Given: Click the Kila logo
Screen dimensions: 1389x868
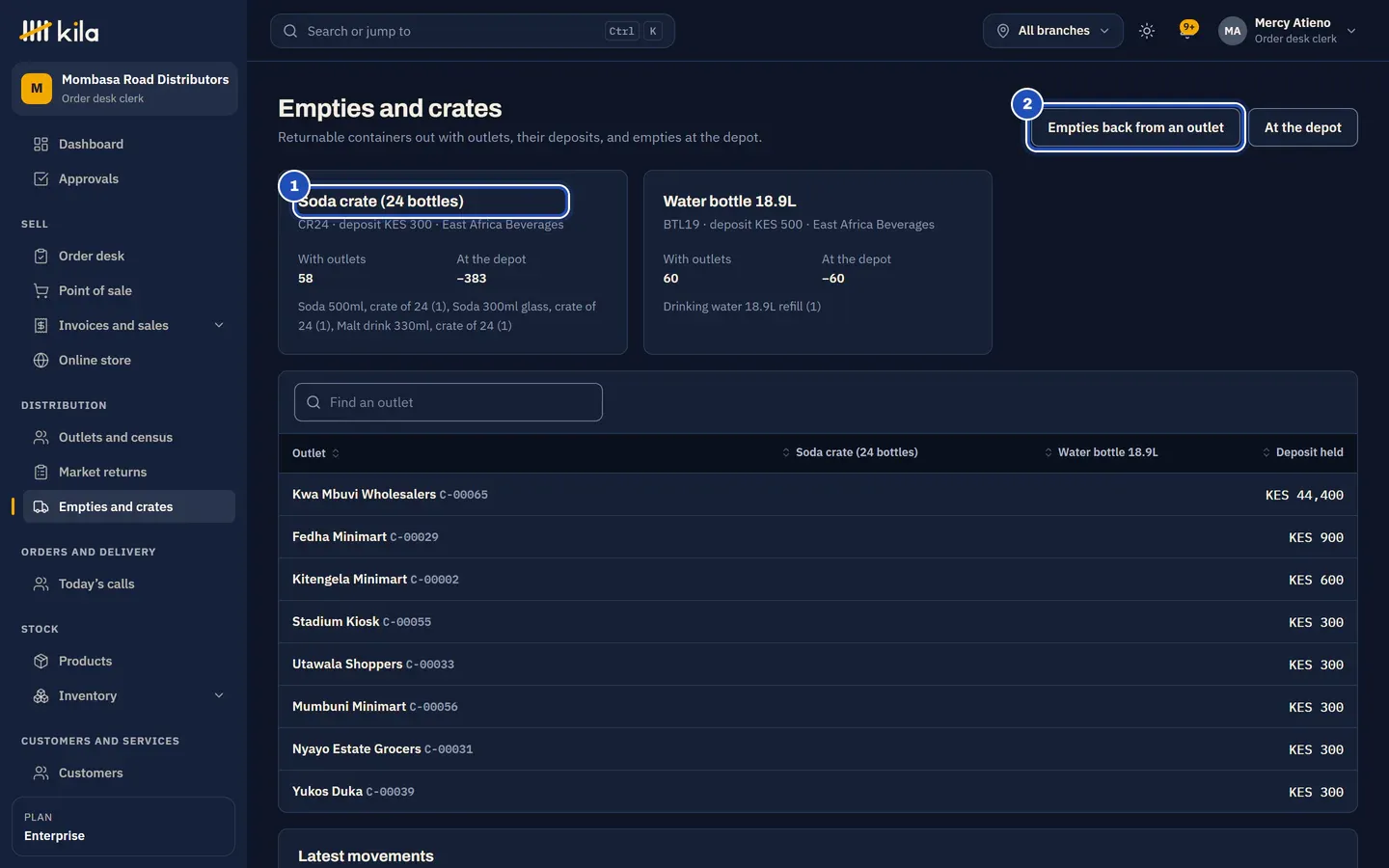Looking at the screenshot, I should point(59,31).
